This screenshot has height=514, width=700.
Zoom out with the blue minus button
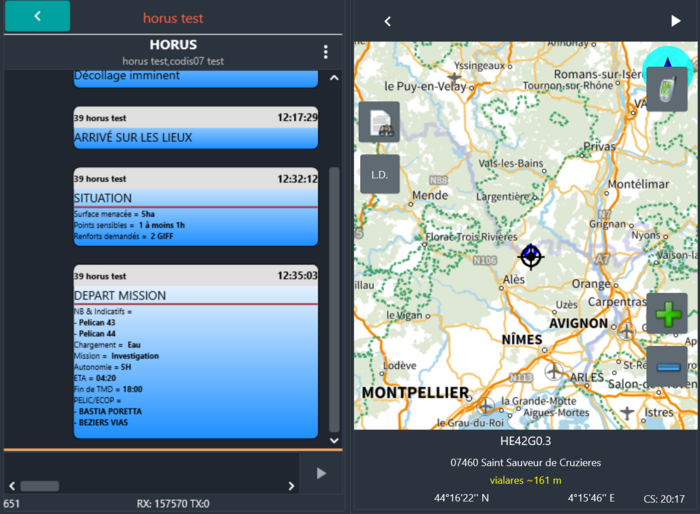point(667,367)
